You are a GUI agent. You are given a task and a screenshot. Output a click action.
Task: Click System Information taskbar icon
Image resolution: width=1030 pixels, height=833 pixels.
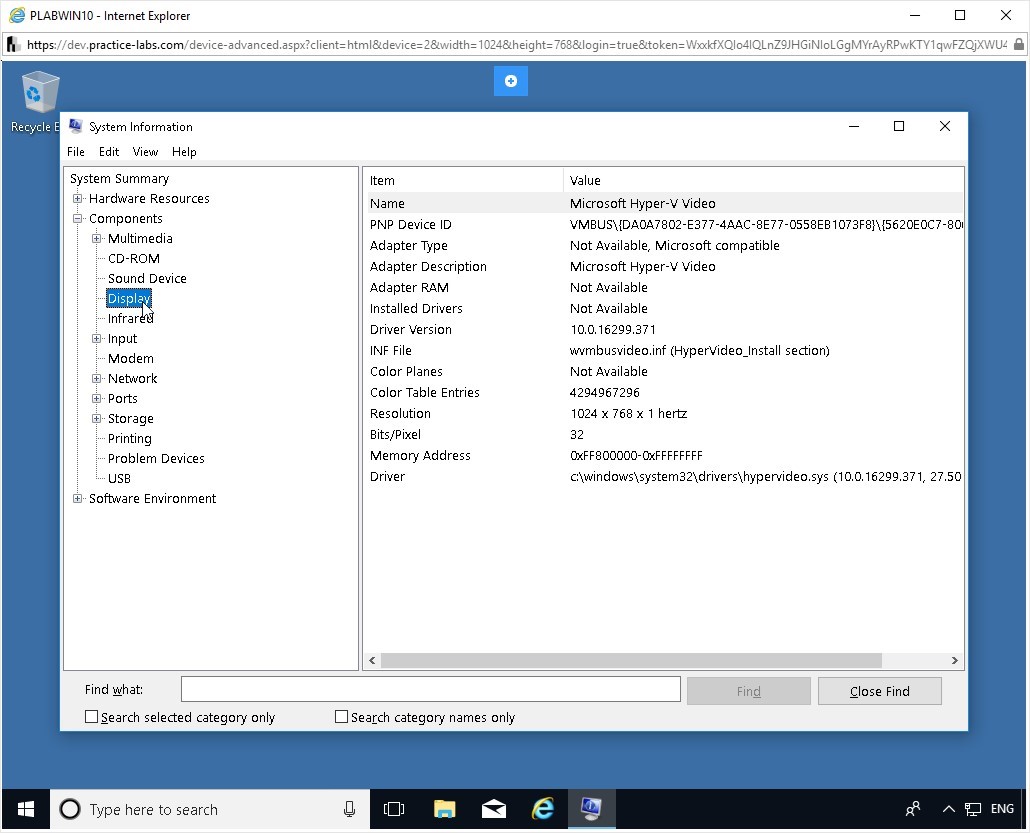point(591,809)
